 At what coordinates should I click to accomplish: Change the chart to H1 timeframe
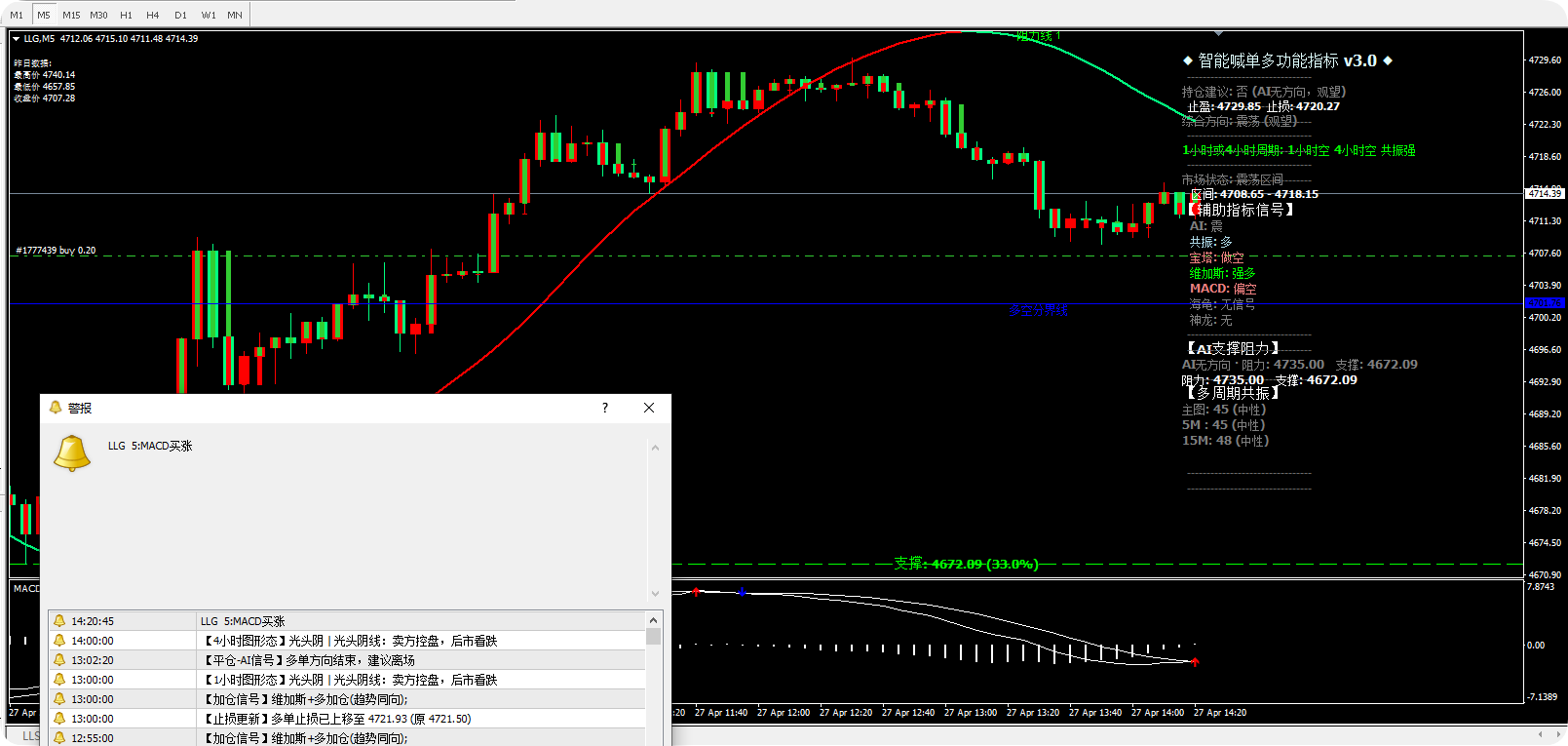126,15
